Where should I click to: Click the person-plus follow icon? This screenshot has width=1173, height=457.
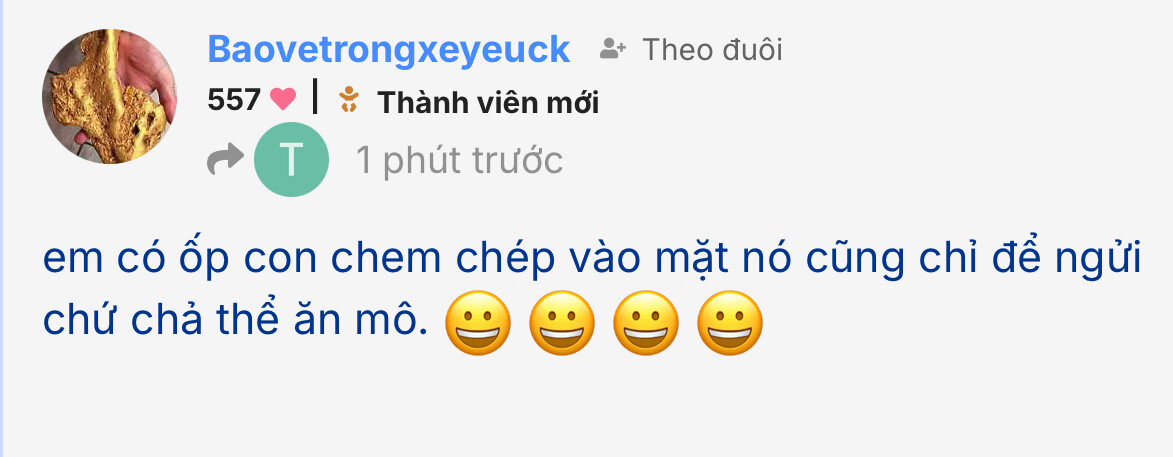613,50
